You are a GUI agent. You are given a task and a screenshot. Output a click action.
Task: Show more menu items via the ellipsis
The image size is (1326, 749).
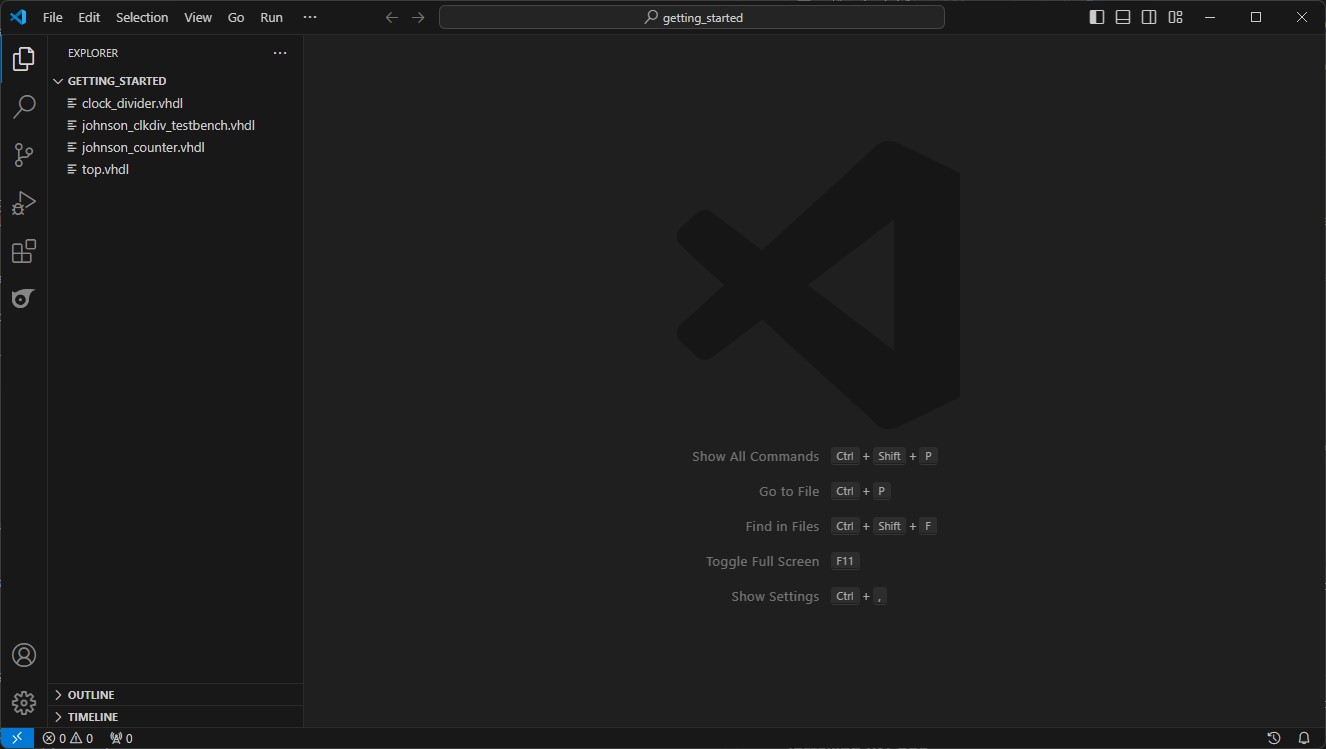coord(309,17)
